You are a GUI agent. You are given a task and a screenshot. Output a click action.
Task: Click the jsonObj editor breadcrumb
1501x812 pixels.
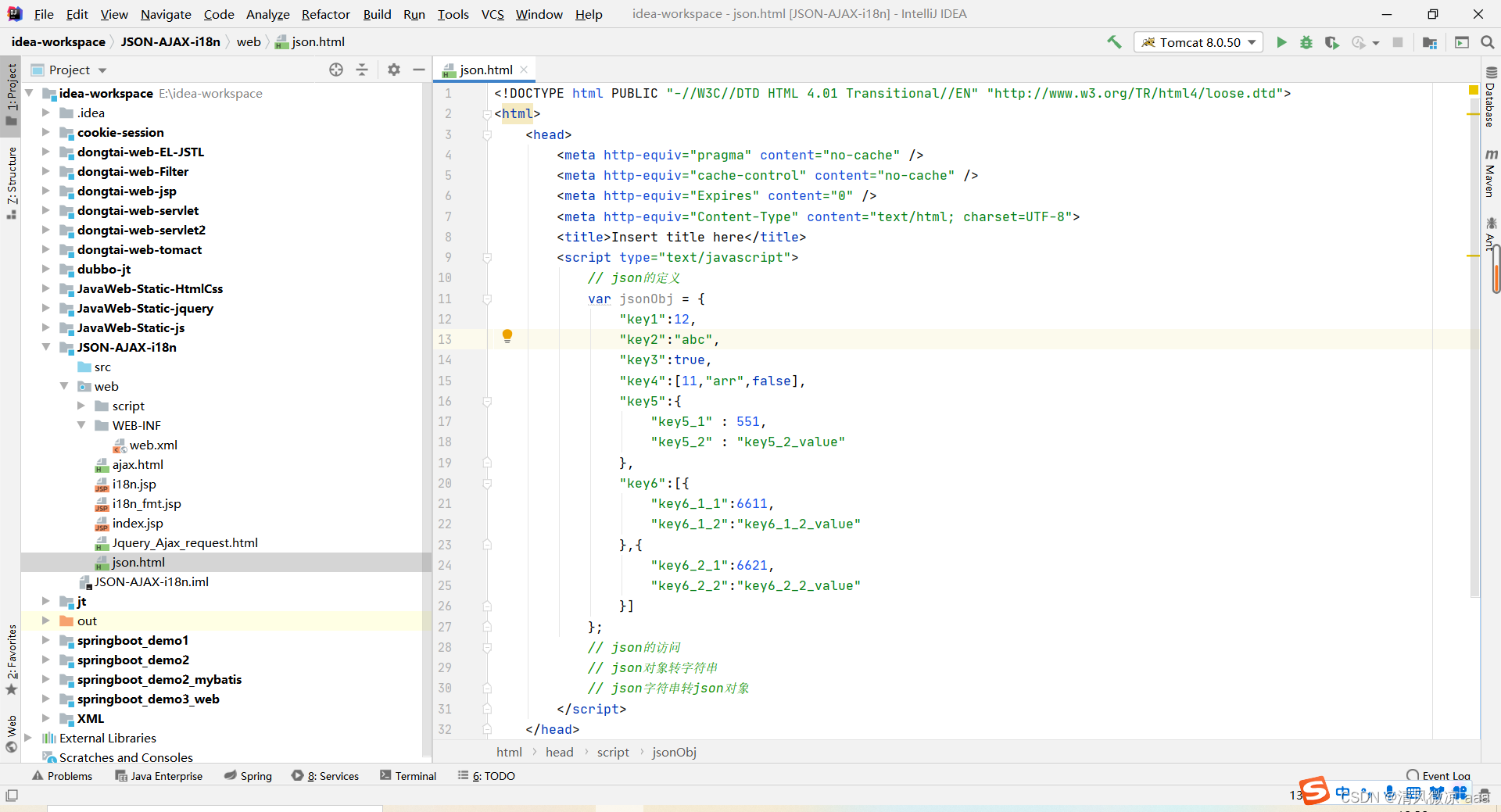(x=674, y=752)
